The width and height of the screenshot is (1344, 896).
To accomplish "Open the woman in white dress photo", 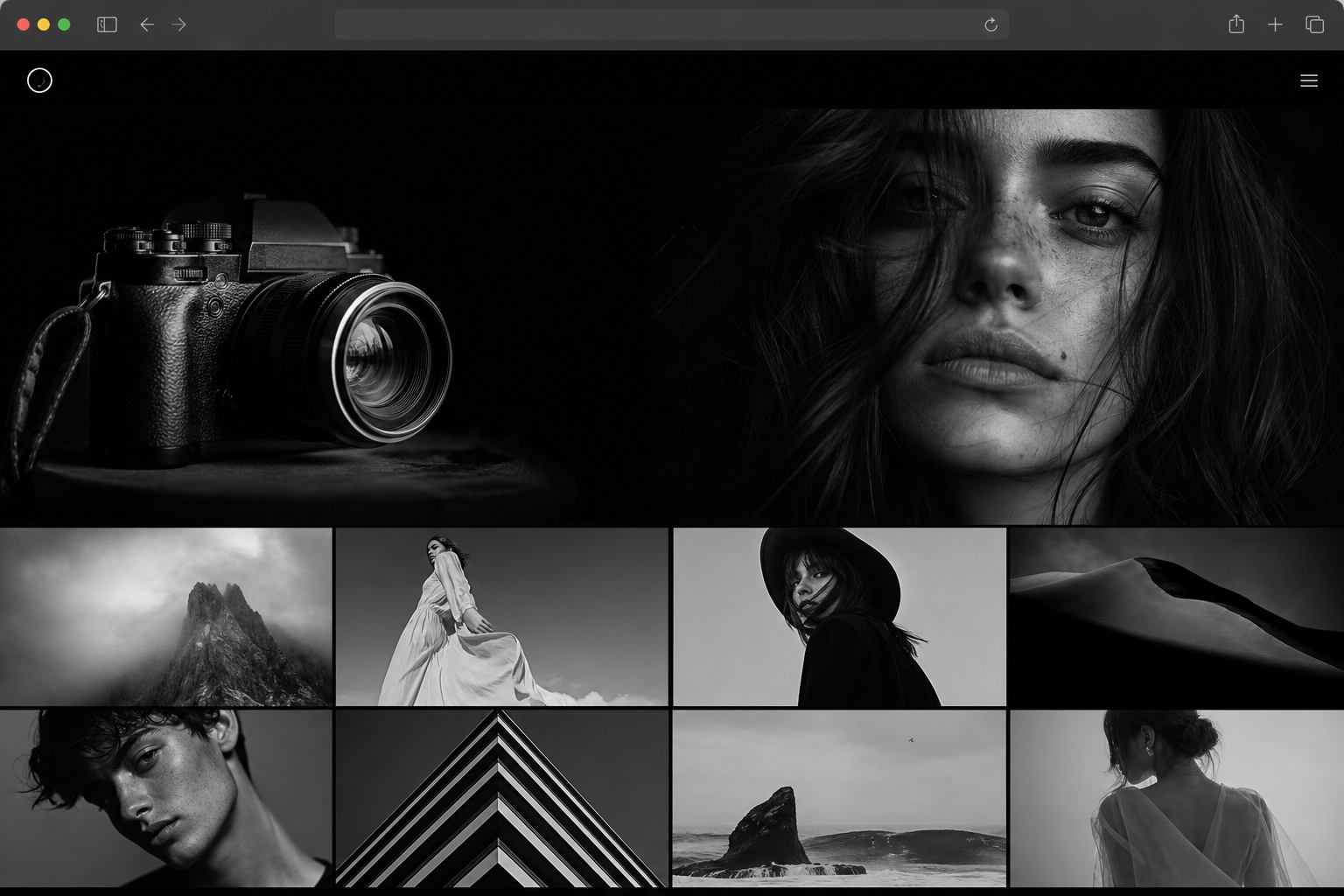I will point(502,617).
